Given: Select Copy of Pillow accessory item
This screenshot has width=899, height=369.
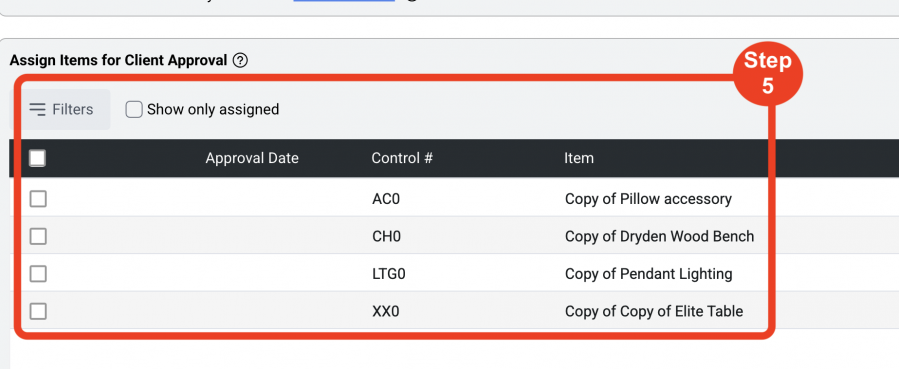Looking at the screenshot, I should [648, 199].
